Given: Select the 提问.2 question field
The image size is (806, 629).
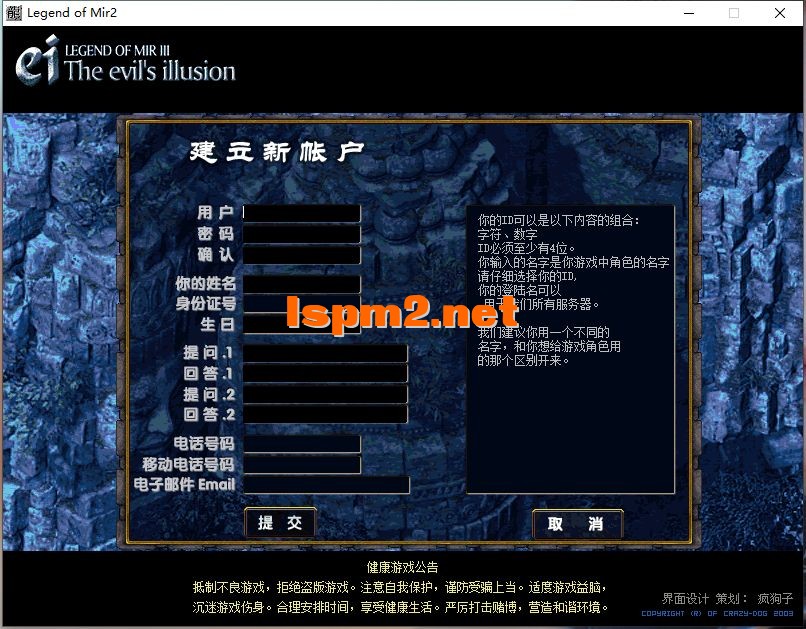Looking at the screenshot, I should [x=325, y=394].
